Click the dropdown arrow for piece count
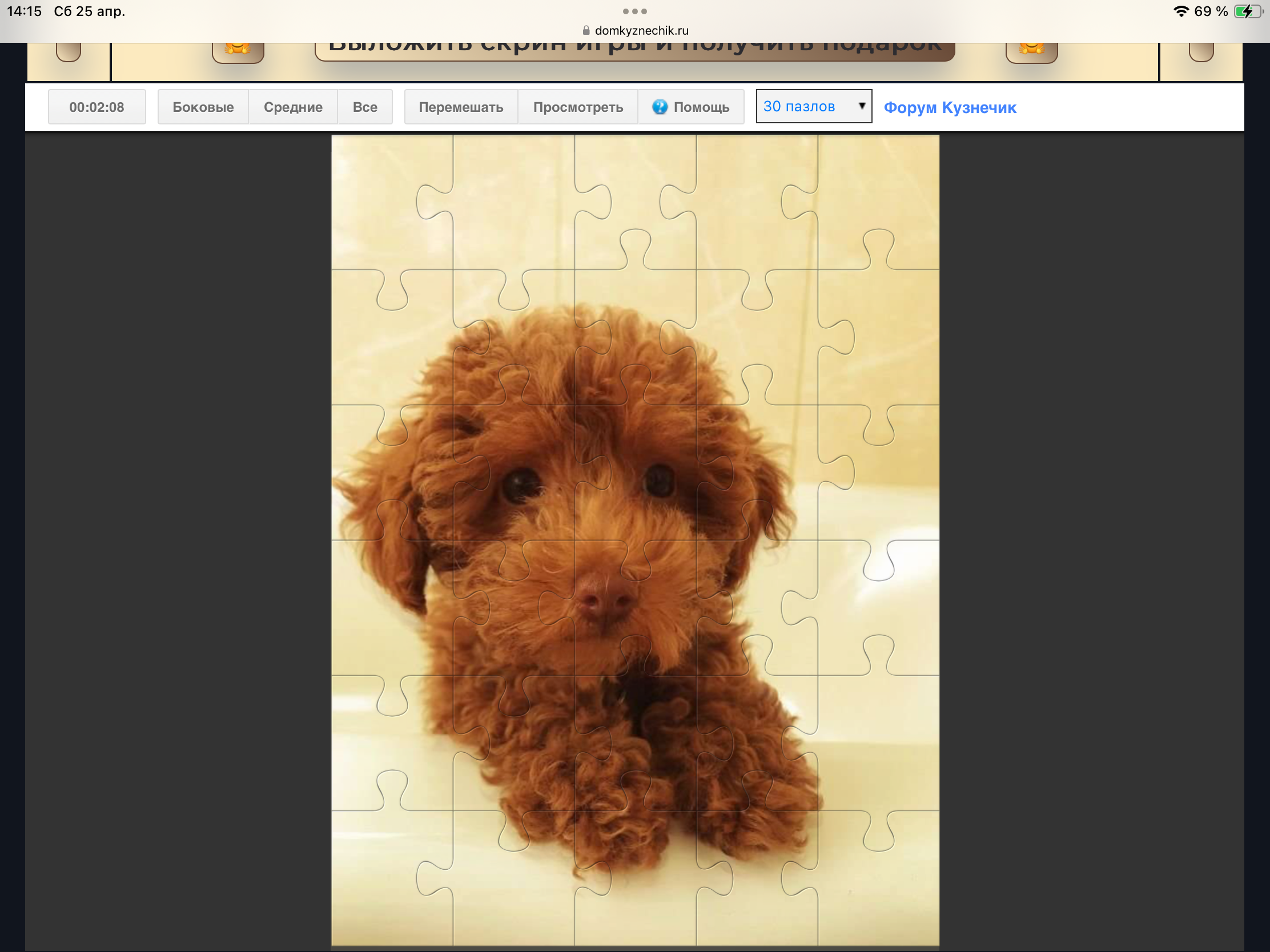Viewport: 1270px width, 952px height. point(861,106)
